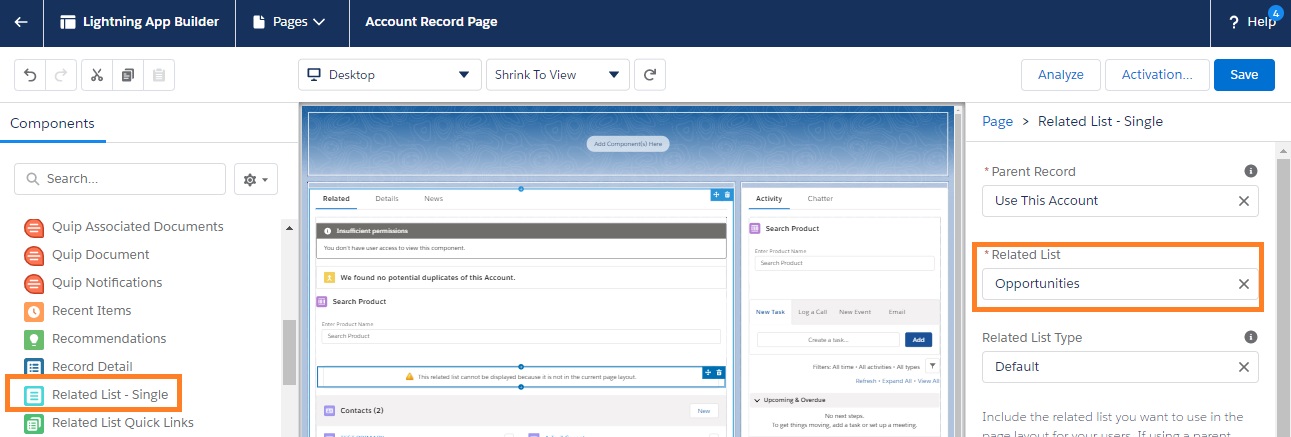Click the Contacts related list icon
The image size is (1291, 437).
coord(329,410)
